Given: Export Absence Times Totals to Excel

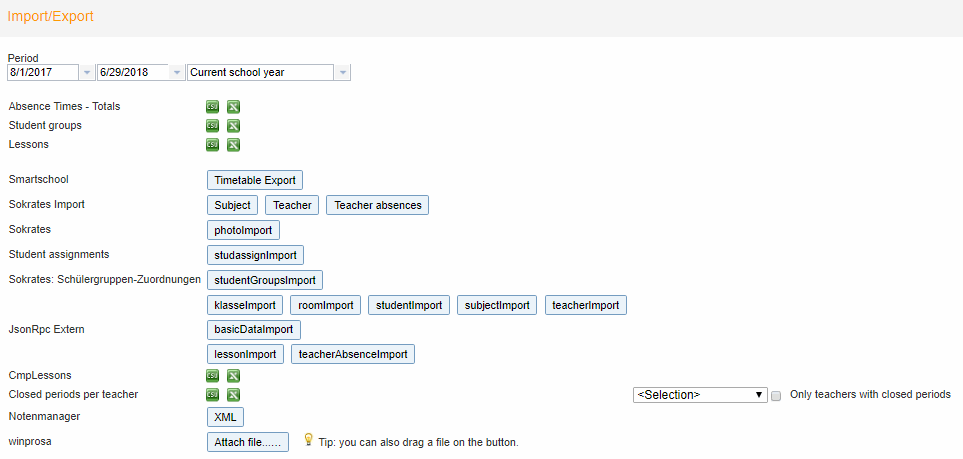Looking at the screenshot, I should 233,107.
